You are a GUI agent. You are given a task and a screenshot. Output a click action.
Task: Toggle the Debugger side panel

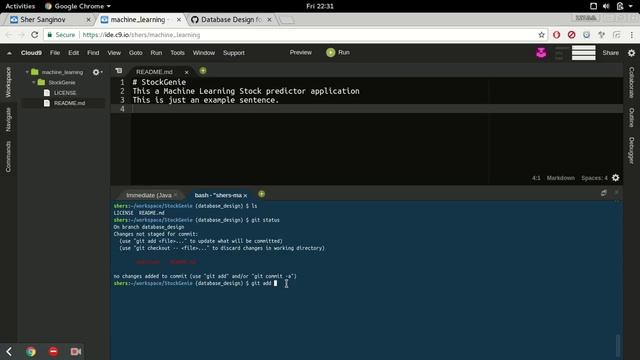(631, 151)
